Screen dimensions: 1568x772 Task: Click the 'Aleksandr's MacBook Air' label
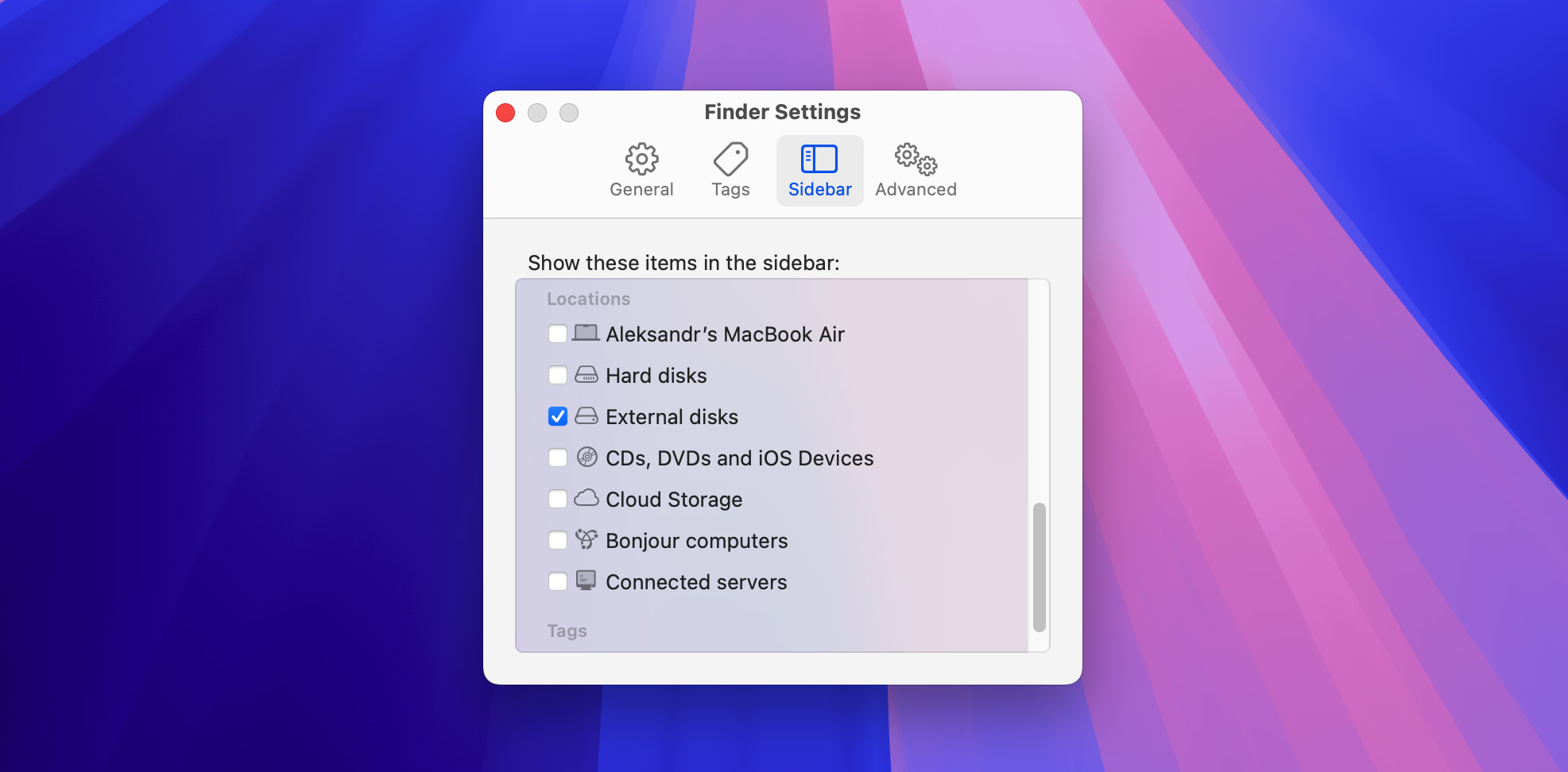tap(725, 334)
